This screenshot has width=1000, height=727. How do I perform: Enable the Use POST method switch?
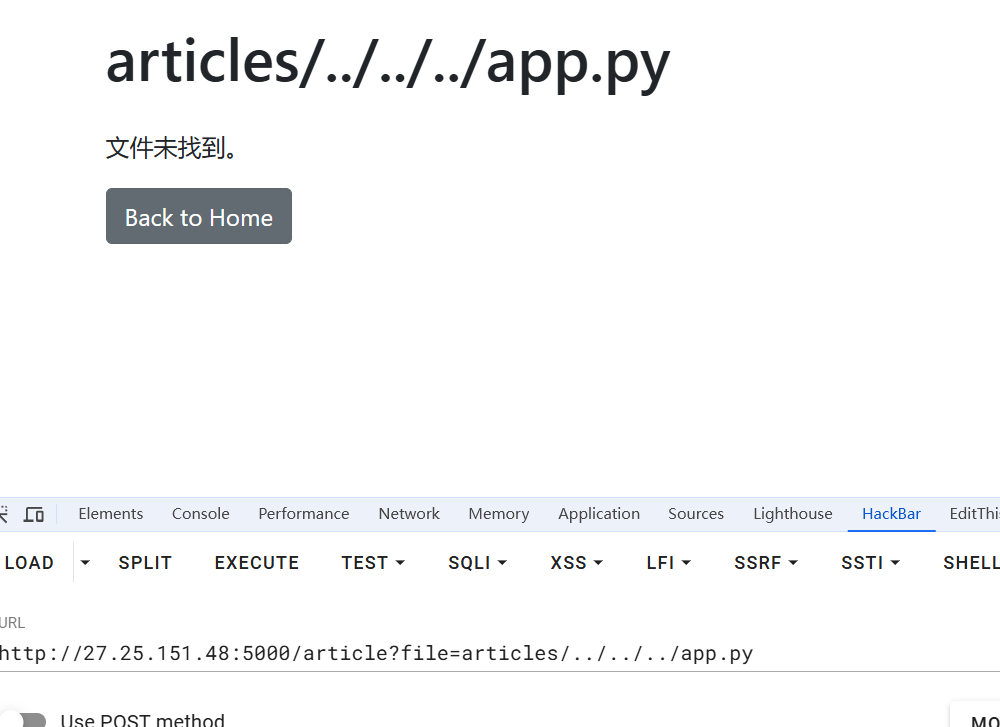[x=30, y=720]
